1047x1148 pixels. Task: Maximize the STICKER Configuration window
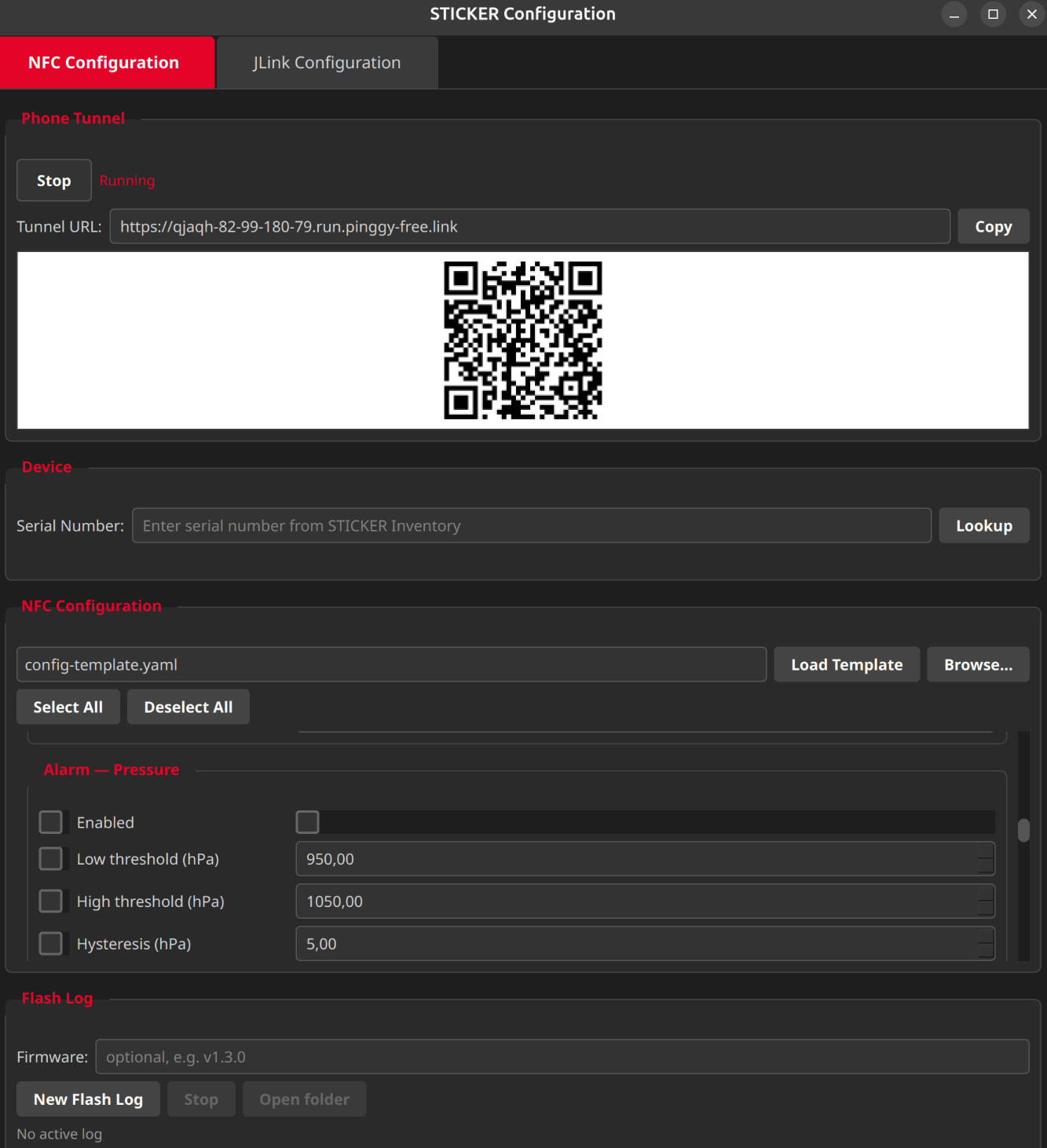(993, 14)
